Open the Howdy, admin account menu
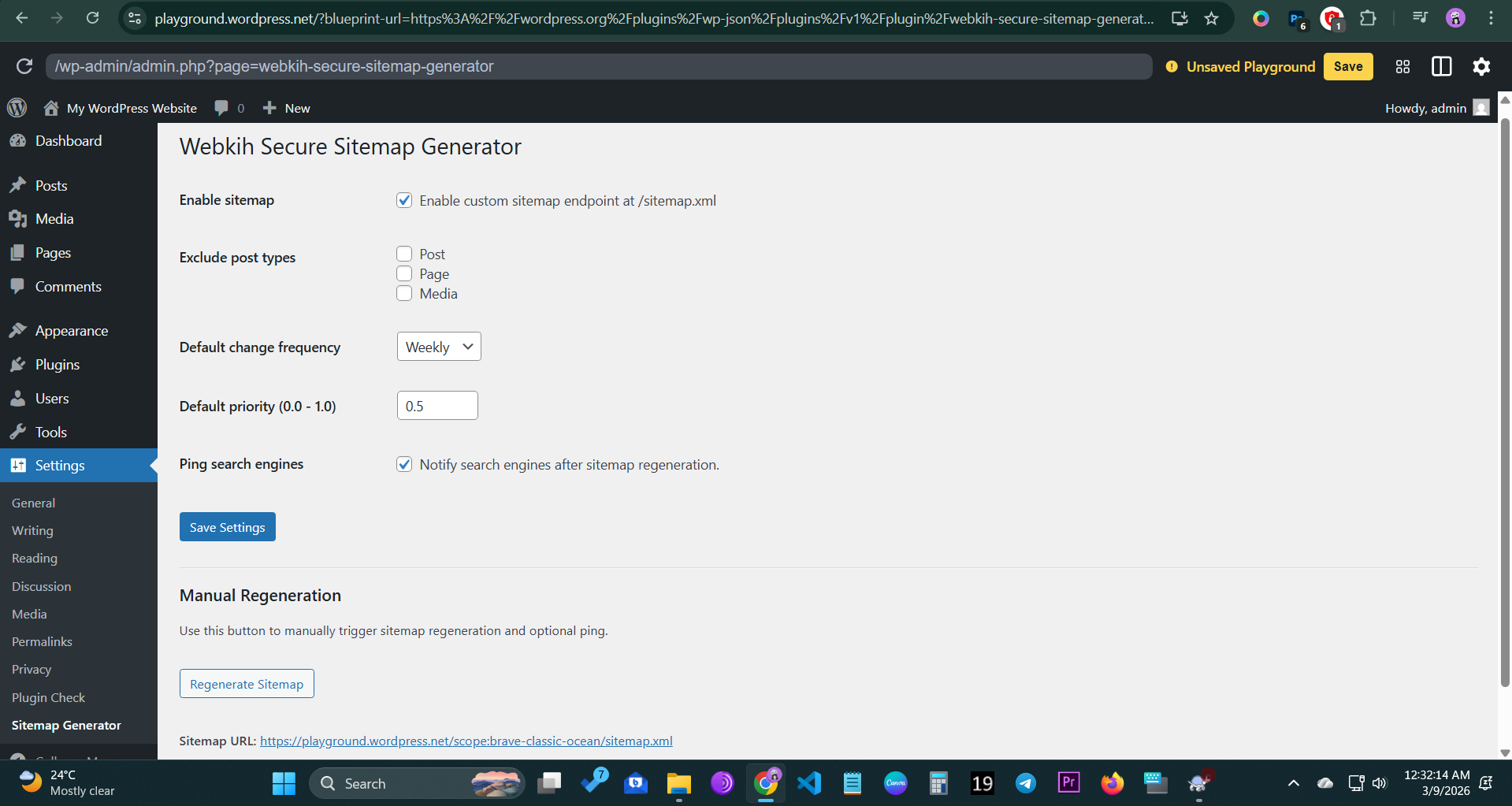 coord(1436,108)
